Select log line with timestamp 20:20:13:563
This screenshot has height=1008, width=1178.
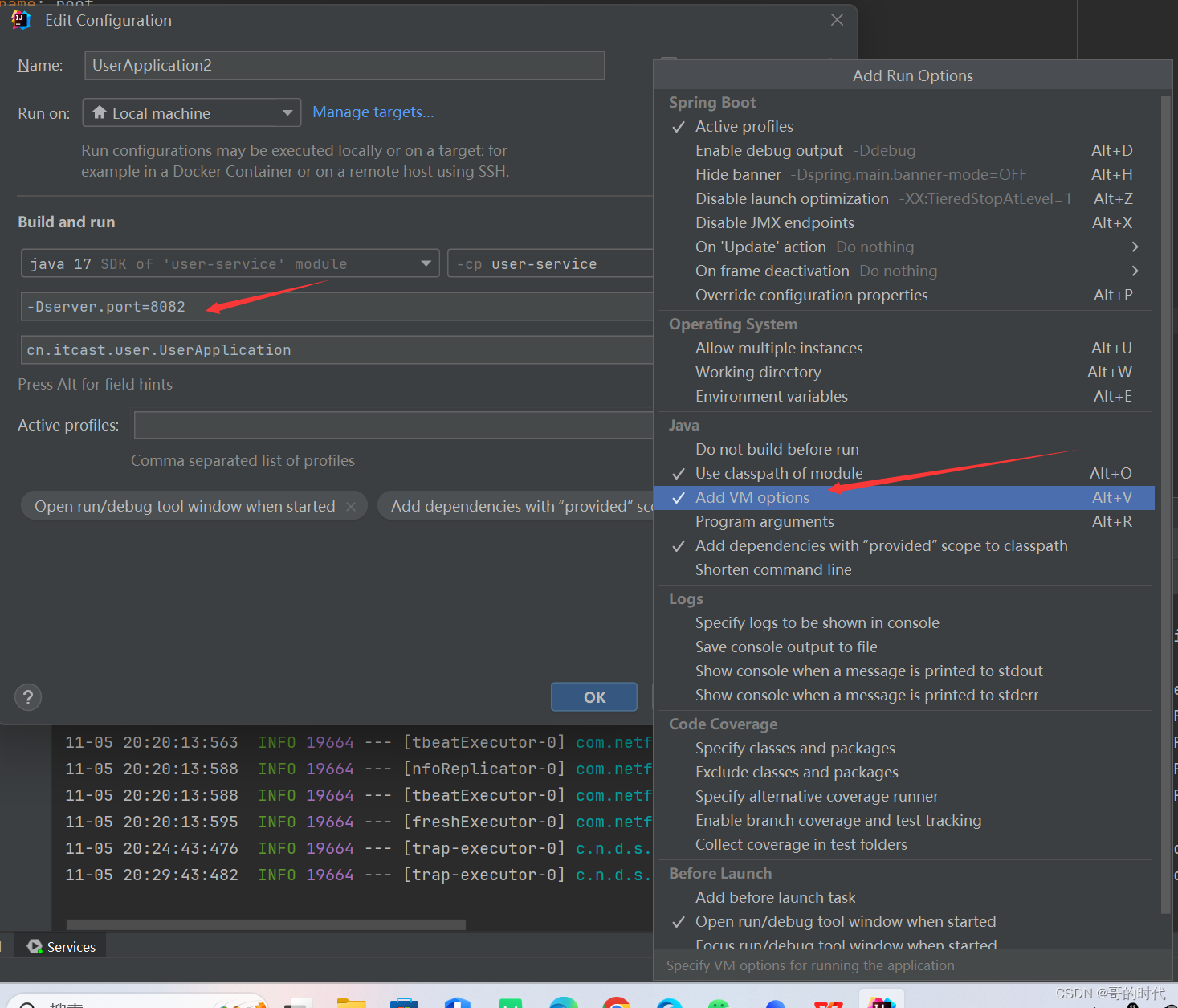pos(358,742)
